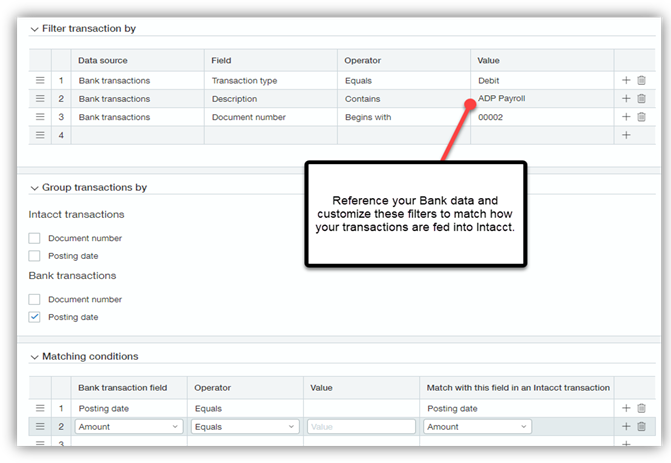Uncheck Bank transactions Posting date box
Screen dimensions: 671x463
[x=34, y=317]
